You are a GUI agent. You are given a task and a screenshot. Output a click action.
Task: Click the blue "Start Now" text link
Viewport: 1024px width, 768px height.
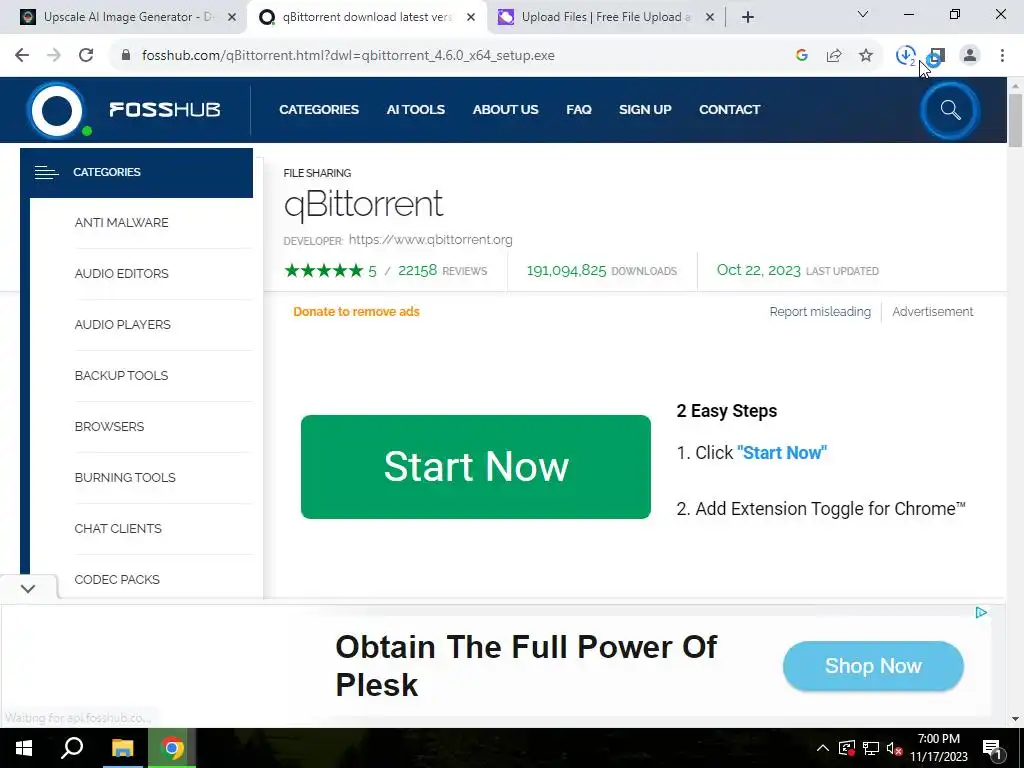[782, 453]
